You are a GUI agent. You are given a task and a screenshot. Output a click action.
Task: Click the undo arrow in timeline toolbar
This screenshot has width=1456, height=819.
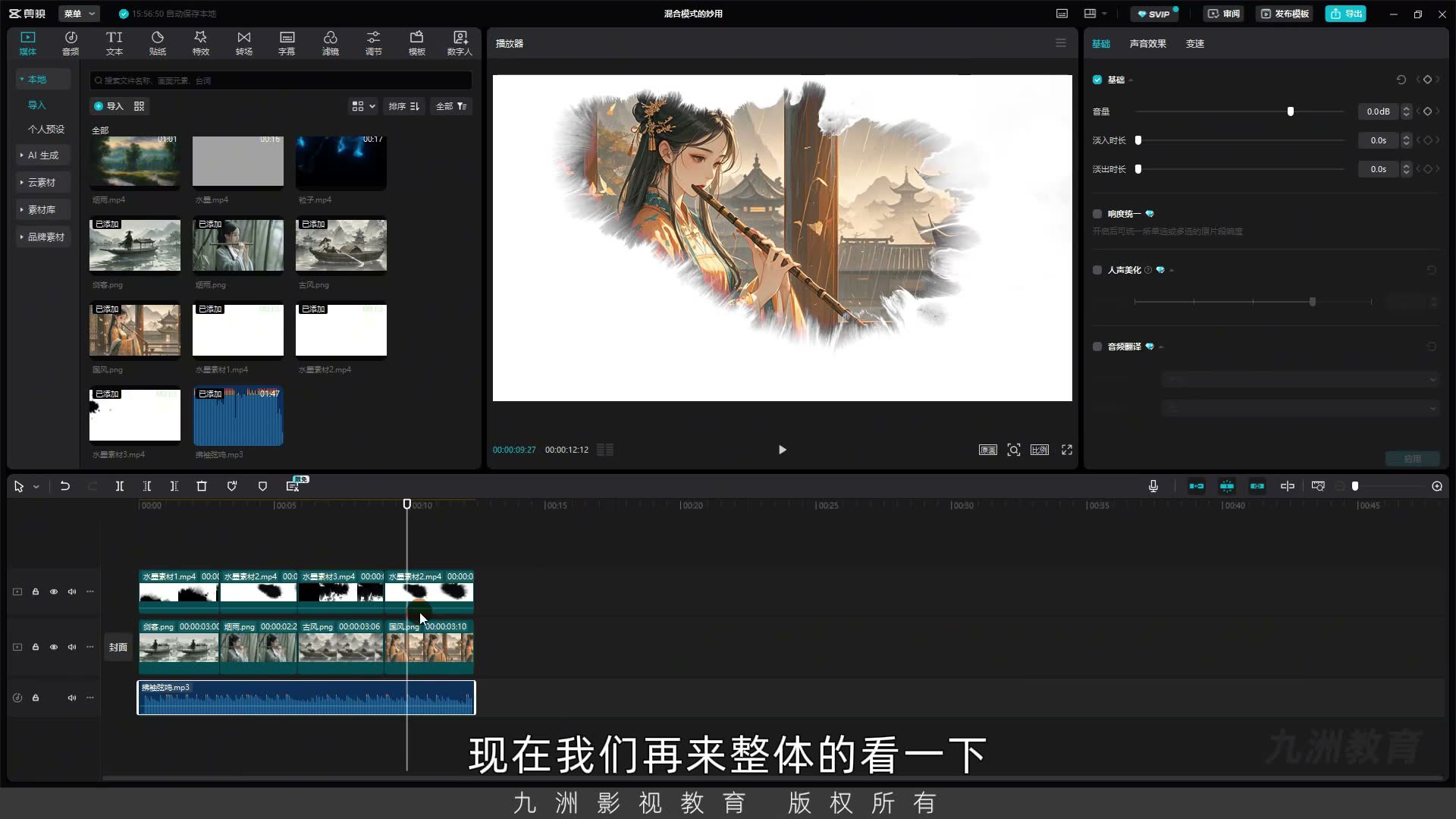(65, 486)
